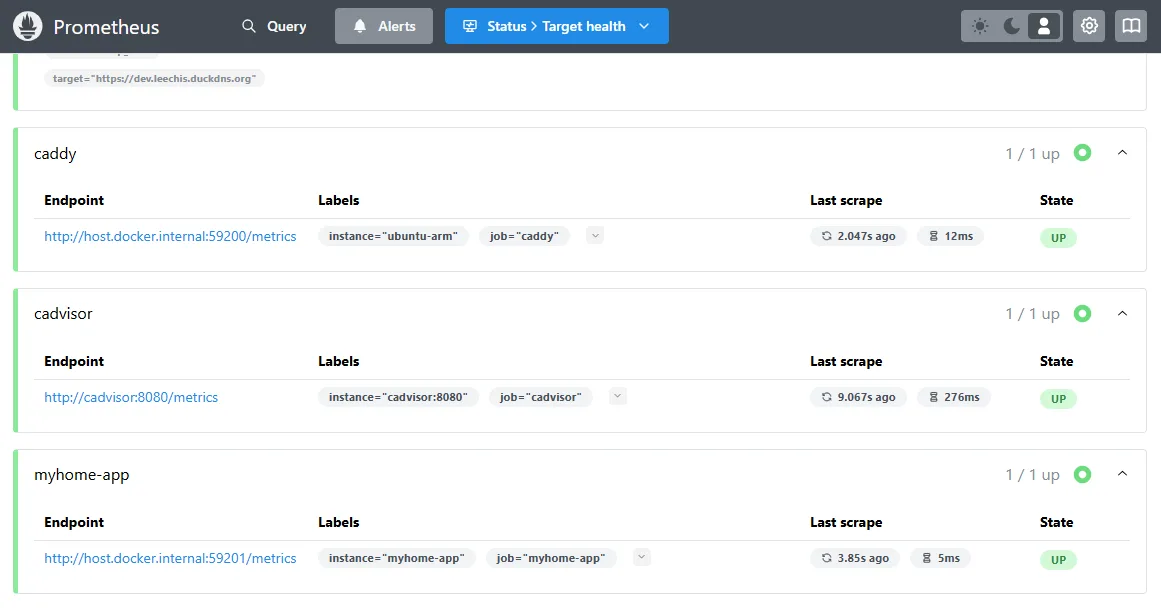Click the 5ms scrape duration badge
This screenshot has width=1161, height=610.
point(940,558)
